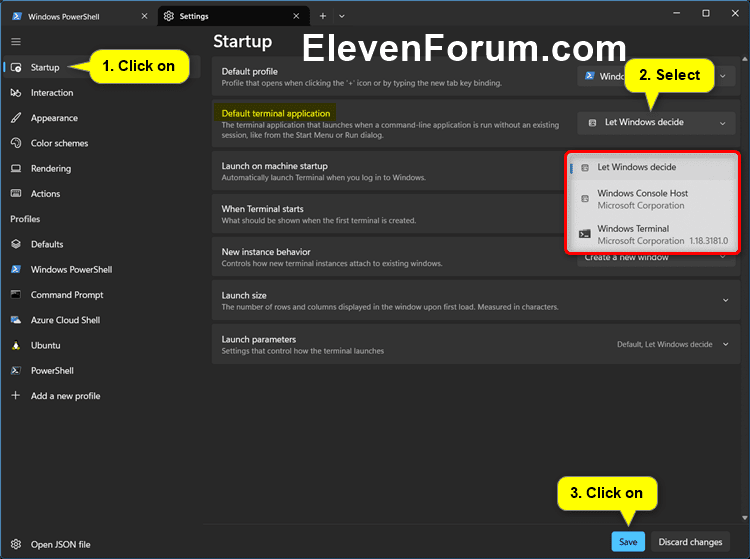Close the Windows PowerShell tab
The width and height of the screenshot is (750, 559).
coord(144,16)
